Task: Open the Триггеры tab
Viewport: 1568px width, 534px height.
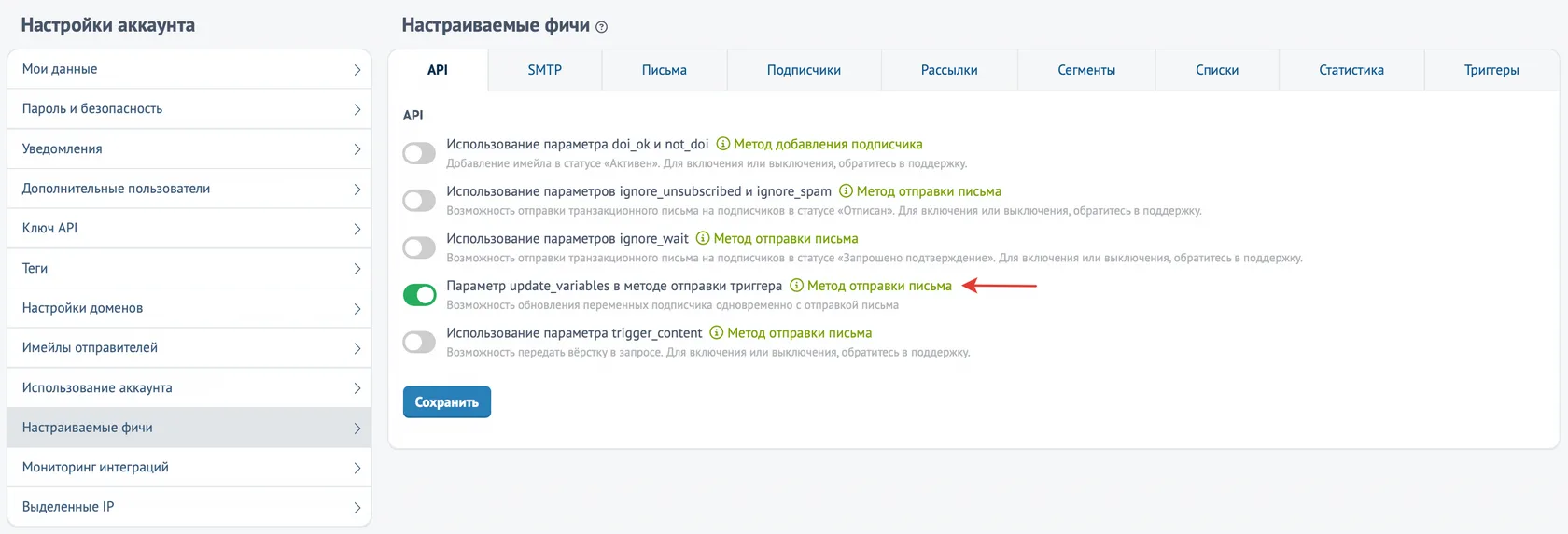Action: [1491, 70]
